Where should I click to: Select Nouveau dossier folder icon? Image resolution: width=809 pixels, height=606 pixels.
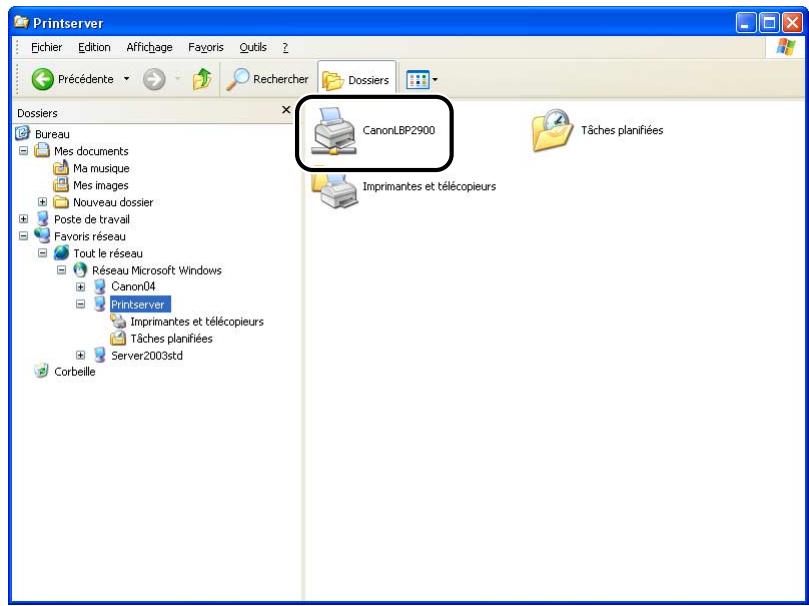(x=61, y=202)
